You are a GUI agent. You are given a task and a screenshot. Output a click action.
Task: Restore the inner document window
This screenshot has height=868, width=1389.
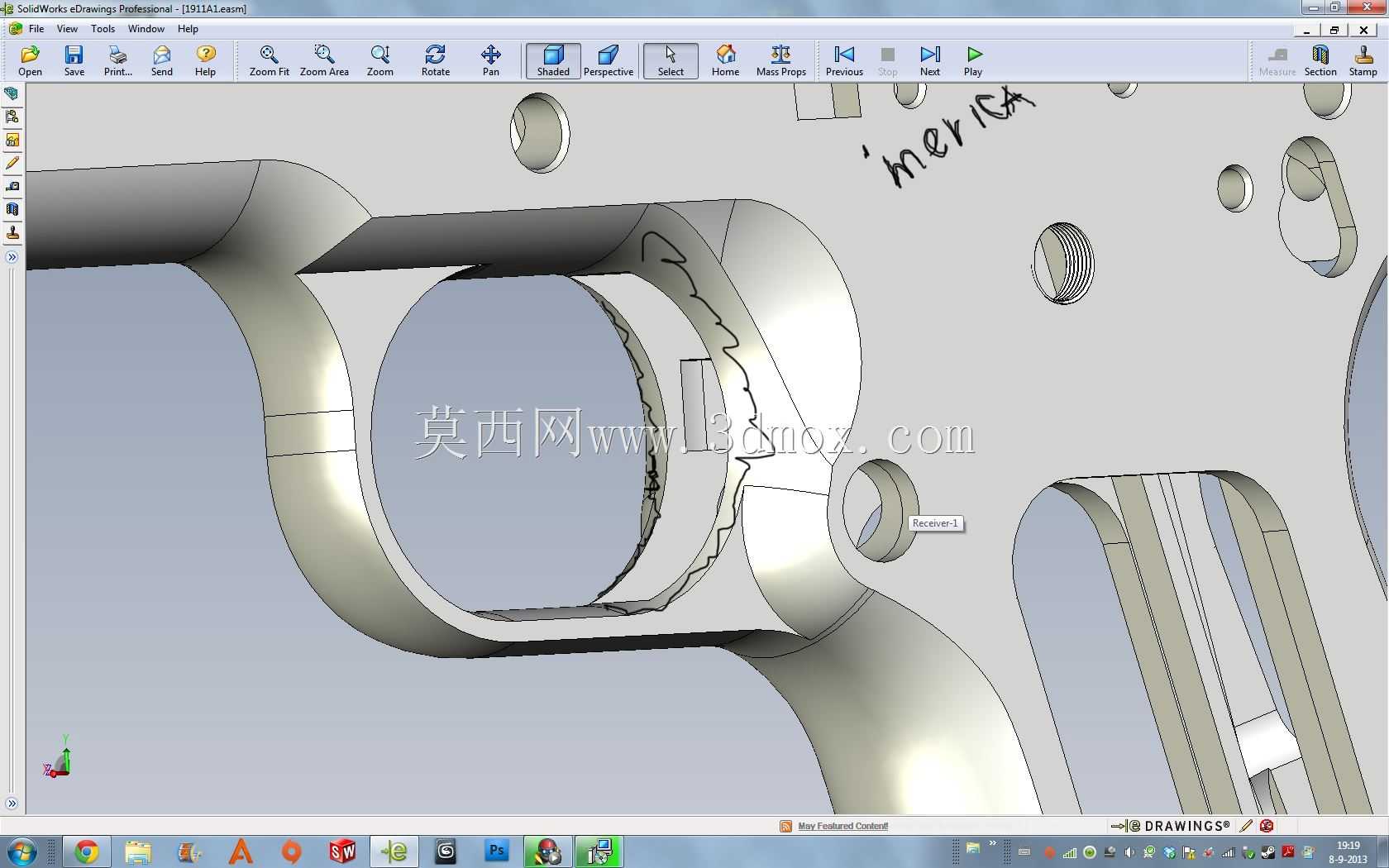(x=1334, y=30)
